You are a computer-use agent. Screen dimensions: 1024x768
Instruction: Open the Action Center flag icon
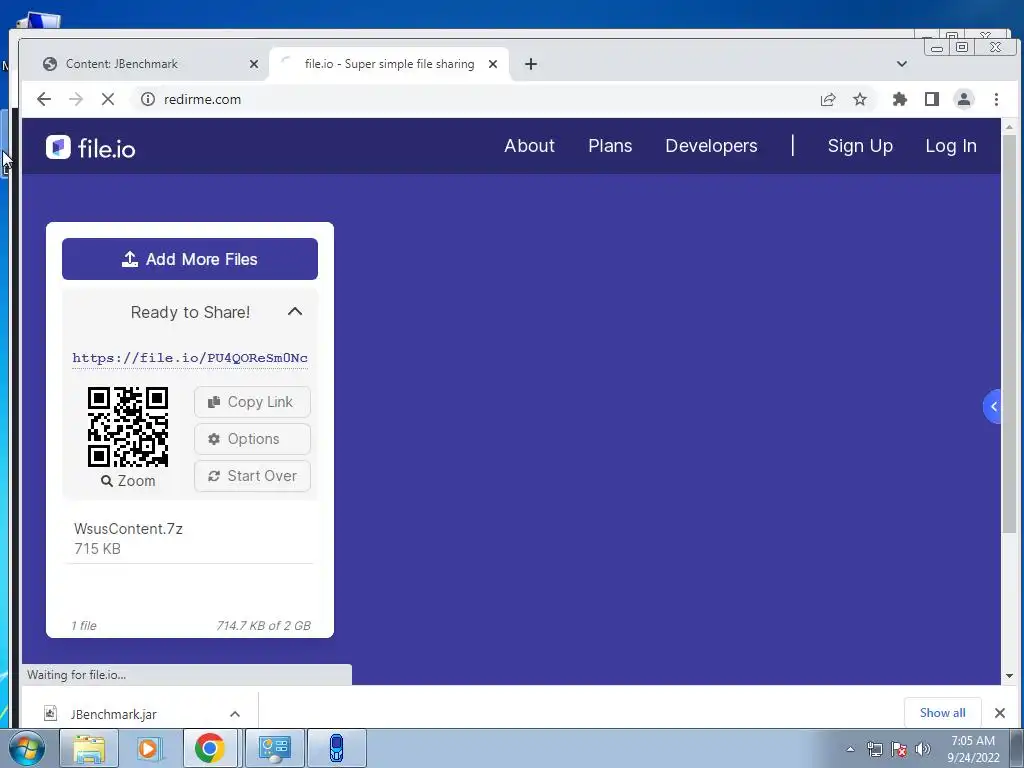click(899, 749)
